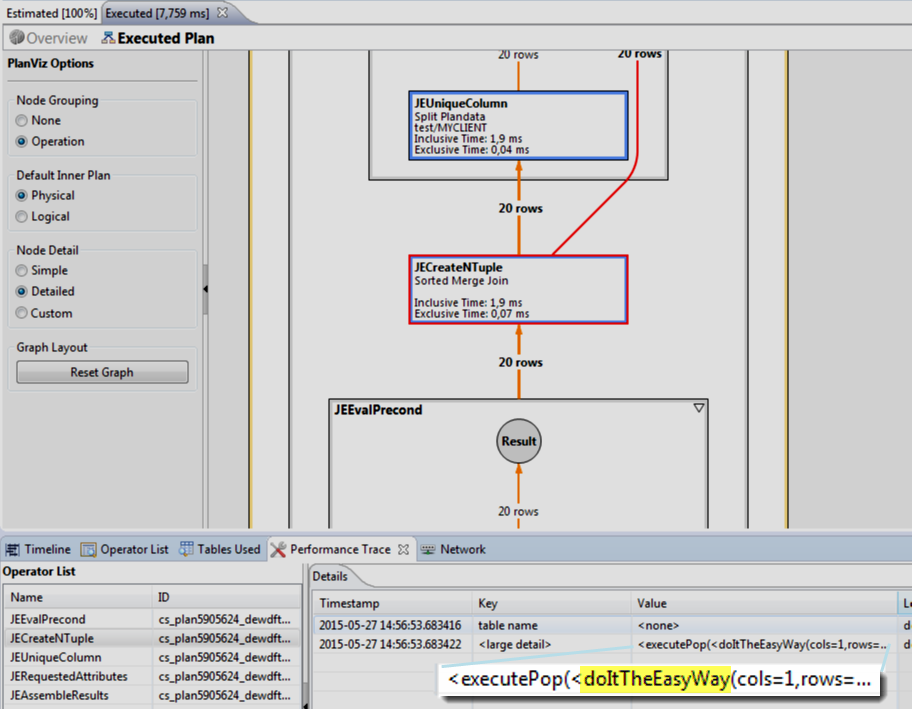Select Operation node grouping
This screenshot has width=912, height=709.
click(x=22, y=142)
